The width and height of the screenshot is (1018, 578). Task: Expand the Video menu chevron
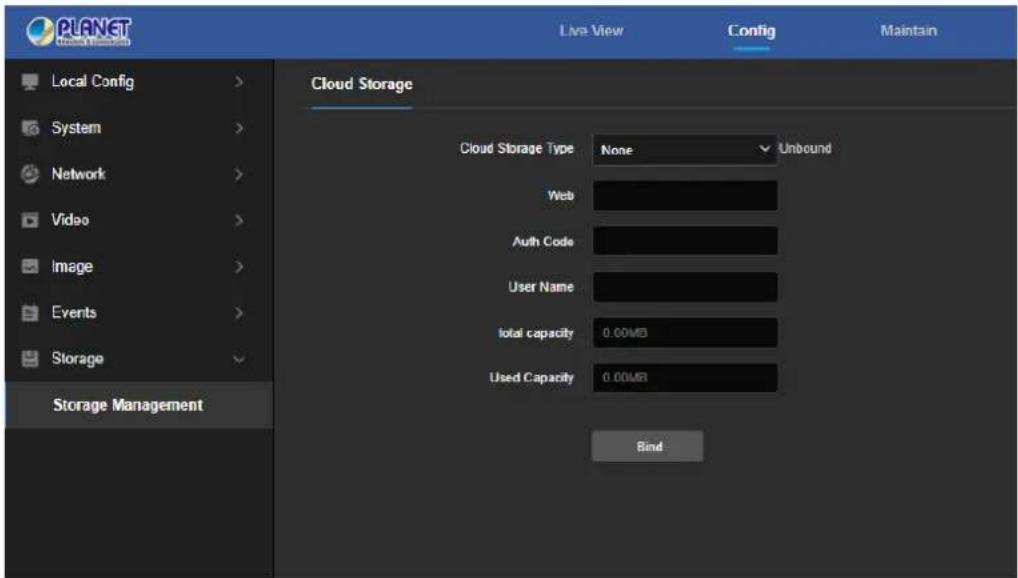coord(239,220)
